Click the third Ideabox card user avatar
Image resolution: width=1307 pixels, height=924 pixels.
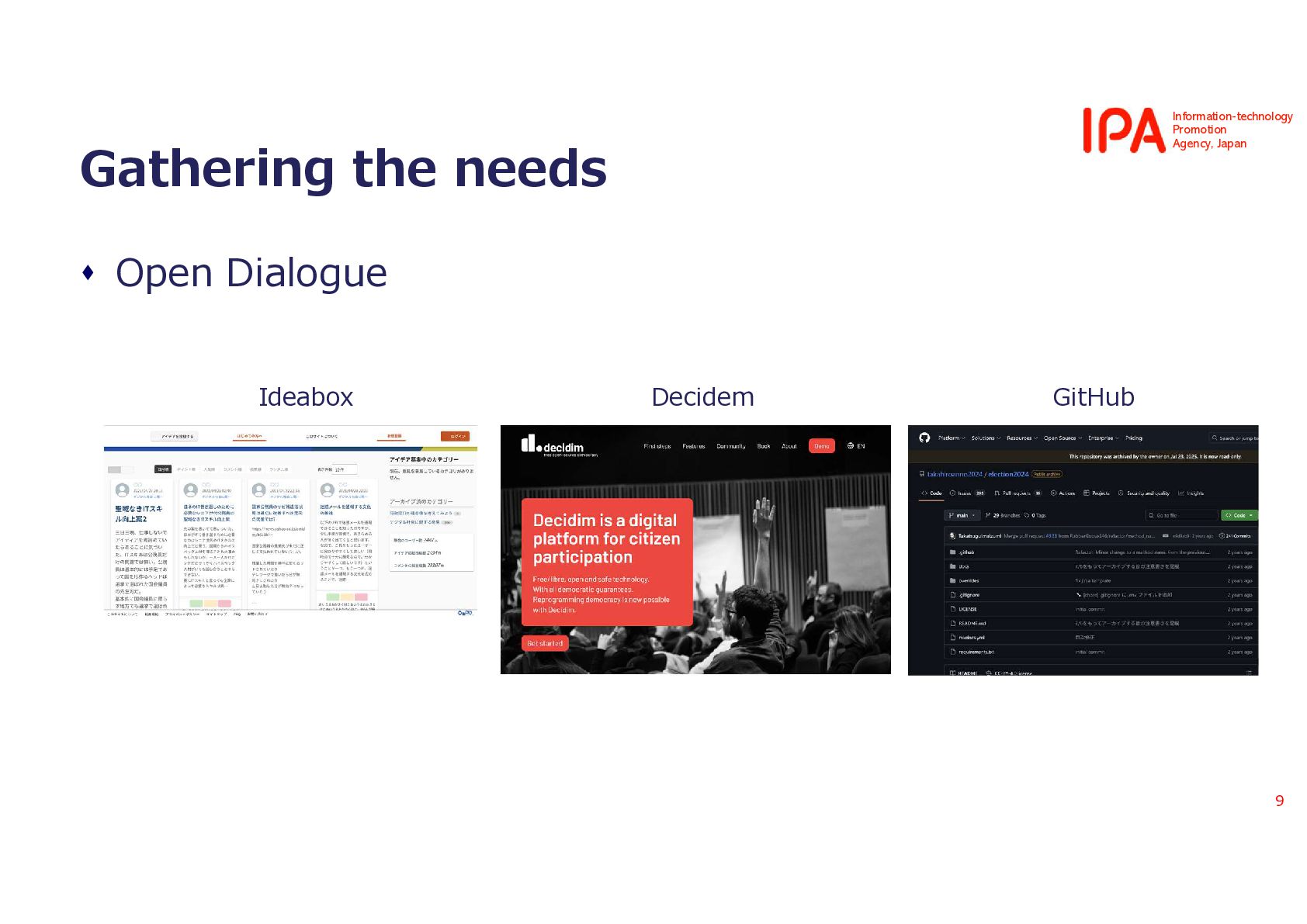(x=258, y=490)
